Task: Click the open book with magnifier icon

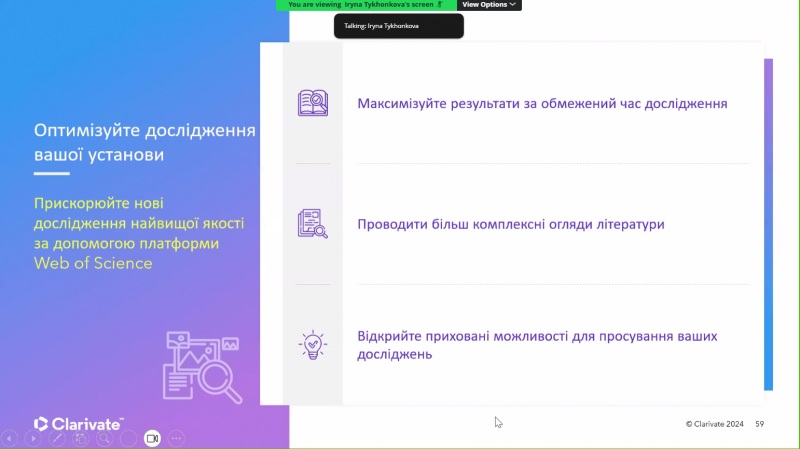Action: 313,103
